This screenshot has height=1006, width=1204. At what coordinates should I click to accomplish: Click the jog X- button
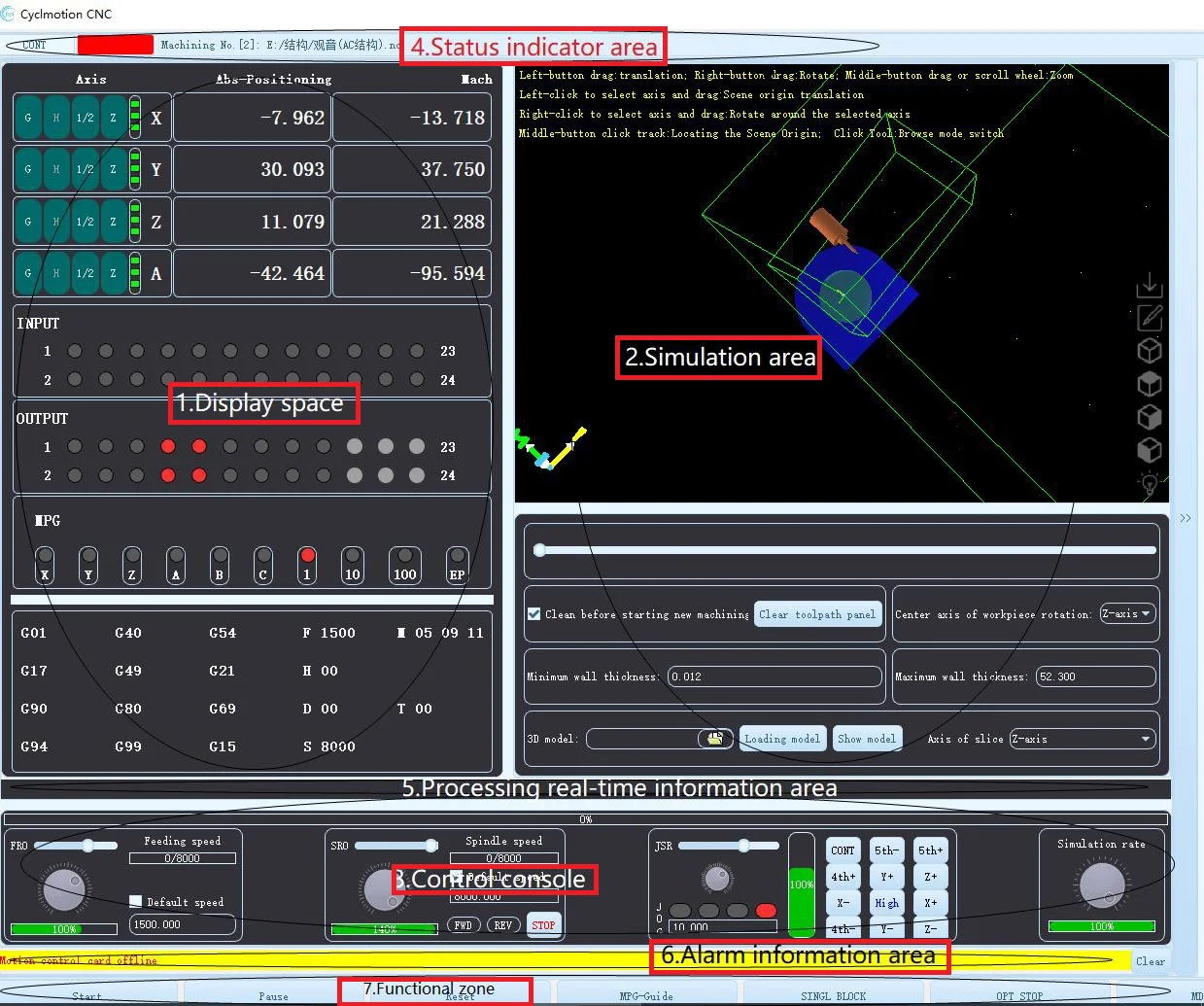point(843,903)
